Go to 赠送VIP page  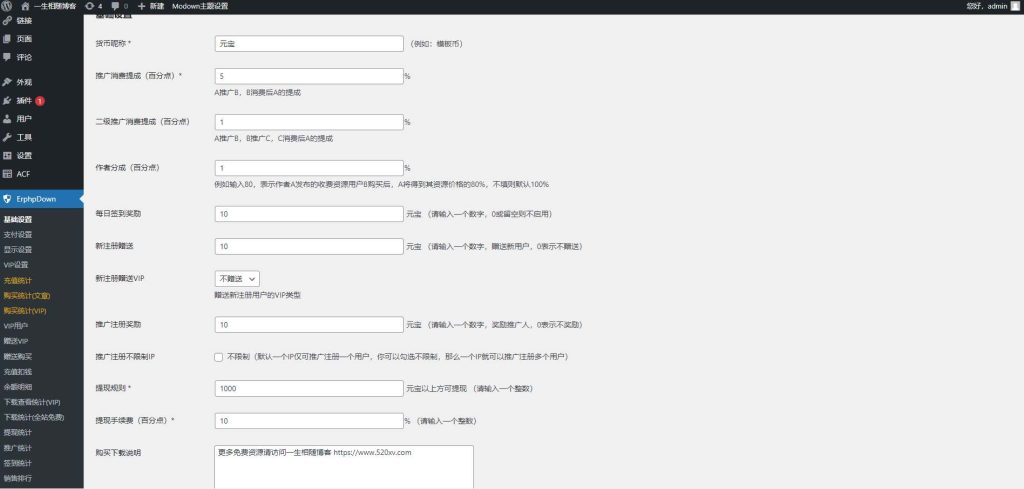[16, 341]
